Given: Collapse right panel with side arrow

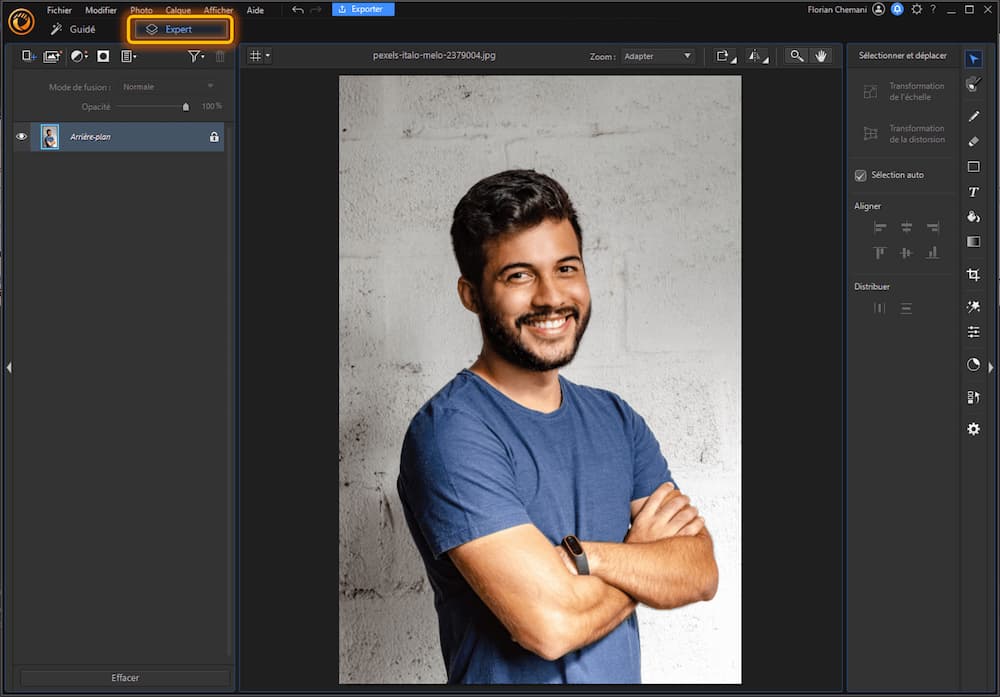Looking at the screenshot, I should [x=990, y=367].
